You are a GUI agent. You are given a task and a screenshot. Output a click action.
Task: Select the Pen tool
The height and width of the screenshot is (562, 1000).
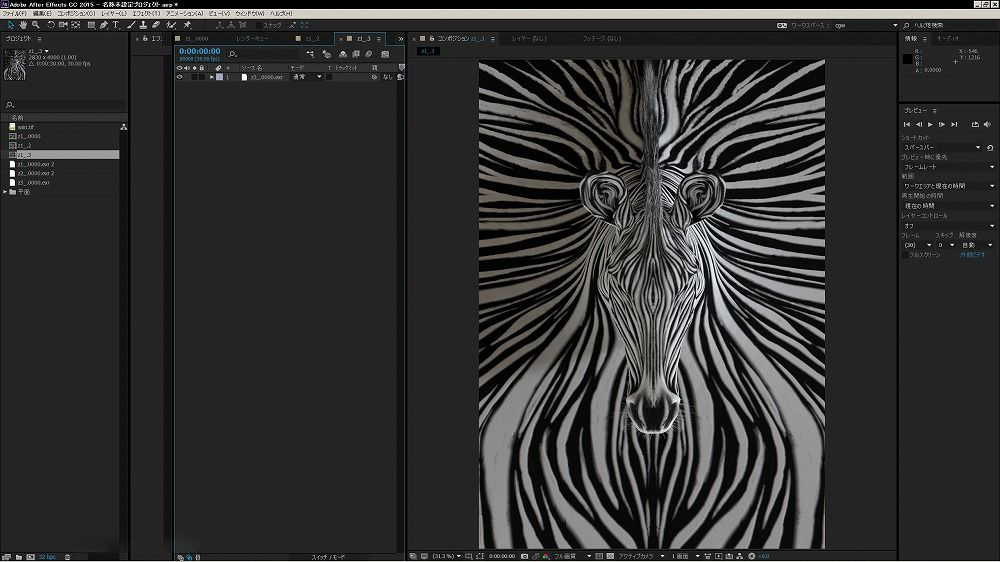[x=103, y=25]
